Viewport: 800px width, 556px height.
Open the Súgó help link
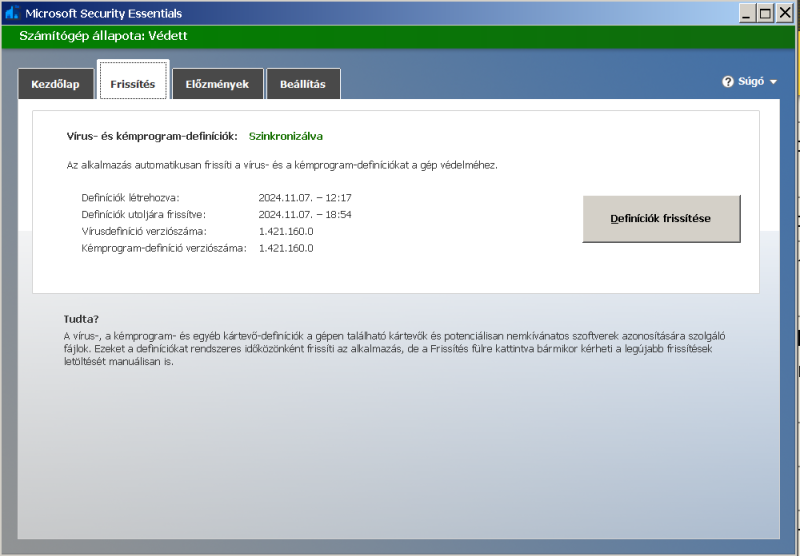click(x=751, y=82)
